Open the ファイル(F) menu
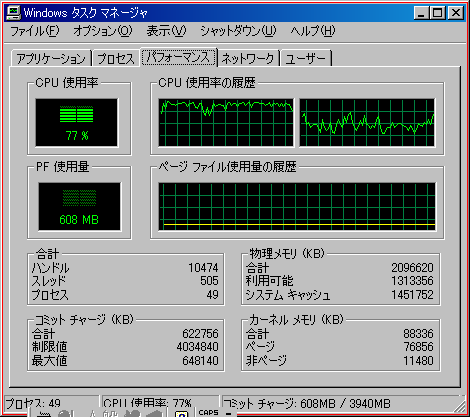The image size is (470, 417). click(x=35, y=31)
